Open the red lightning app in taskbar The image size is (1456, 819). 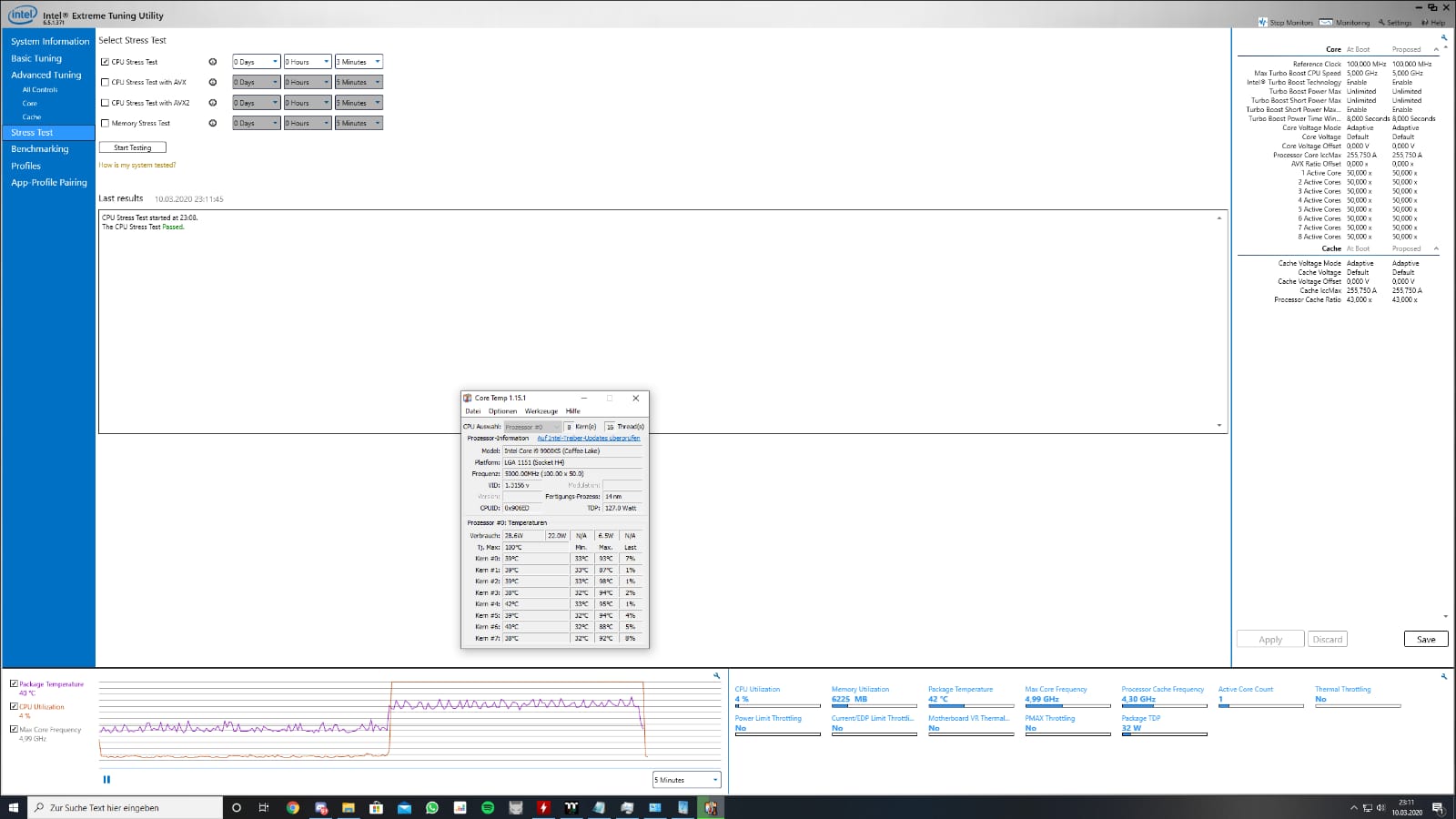(x=543, y=807)
